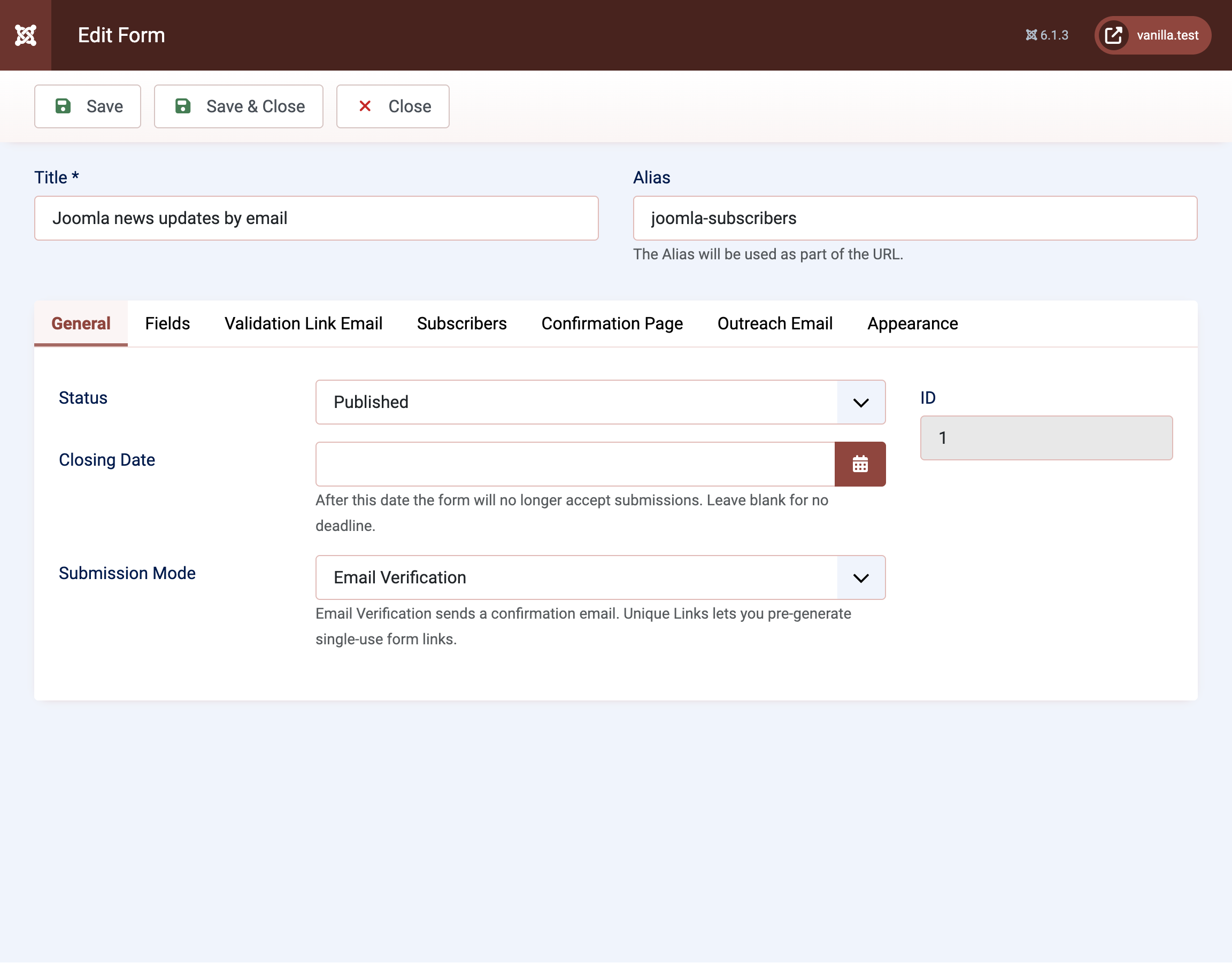Viewport: 1232px width, 963px height.
Task: Click the external link icon beside vanilla.test
Action: pos(1113,35)
